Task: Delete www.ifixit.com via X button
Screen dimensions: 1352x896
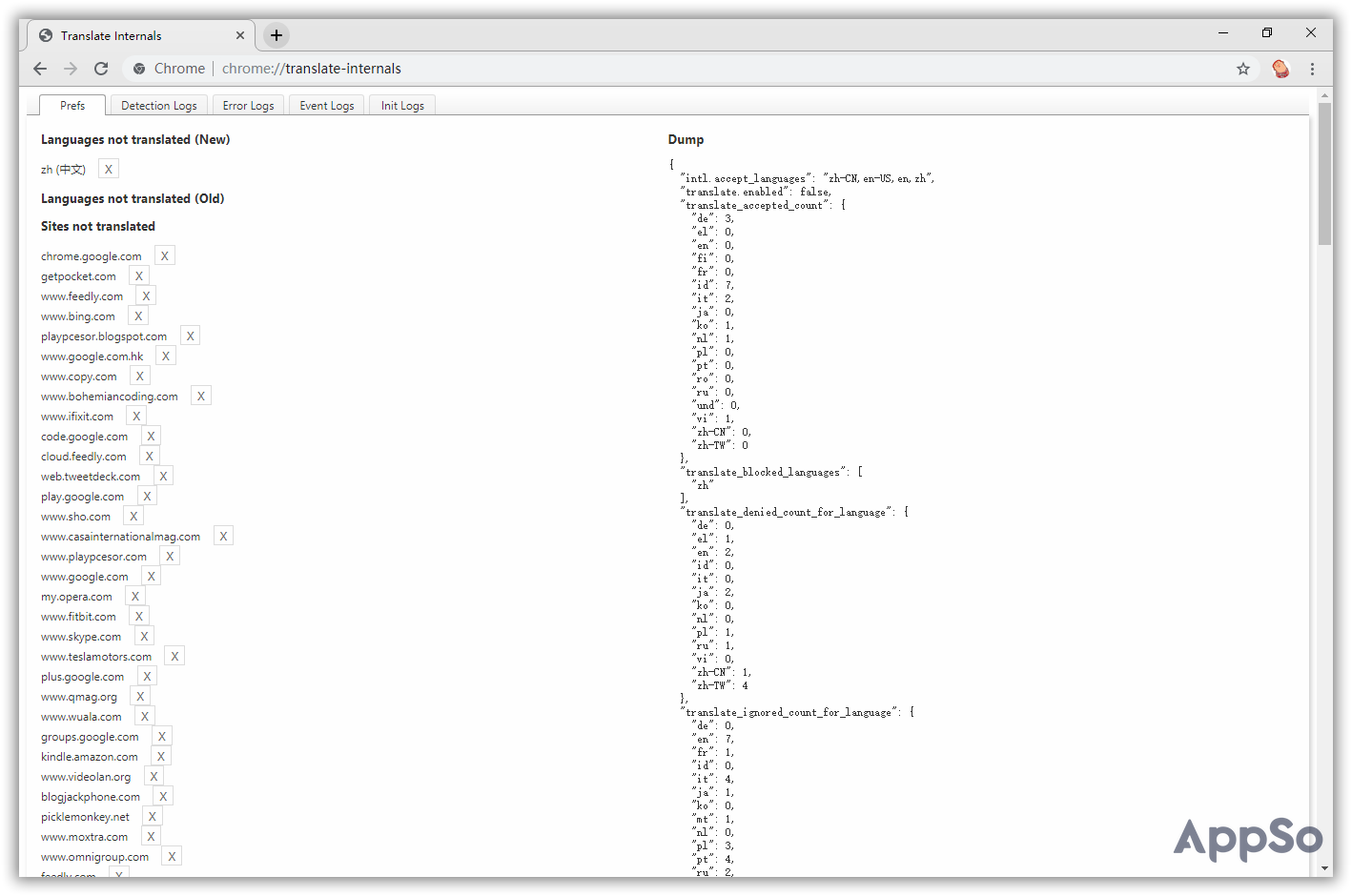Action: [x=136, y=417]
